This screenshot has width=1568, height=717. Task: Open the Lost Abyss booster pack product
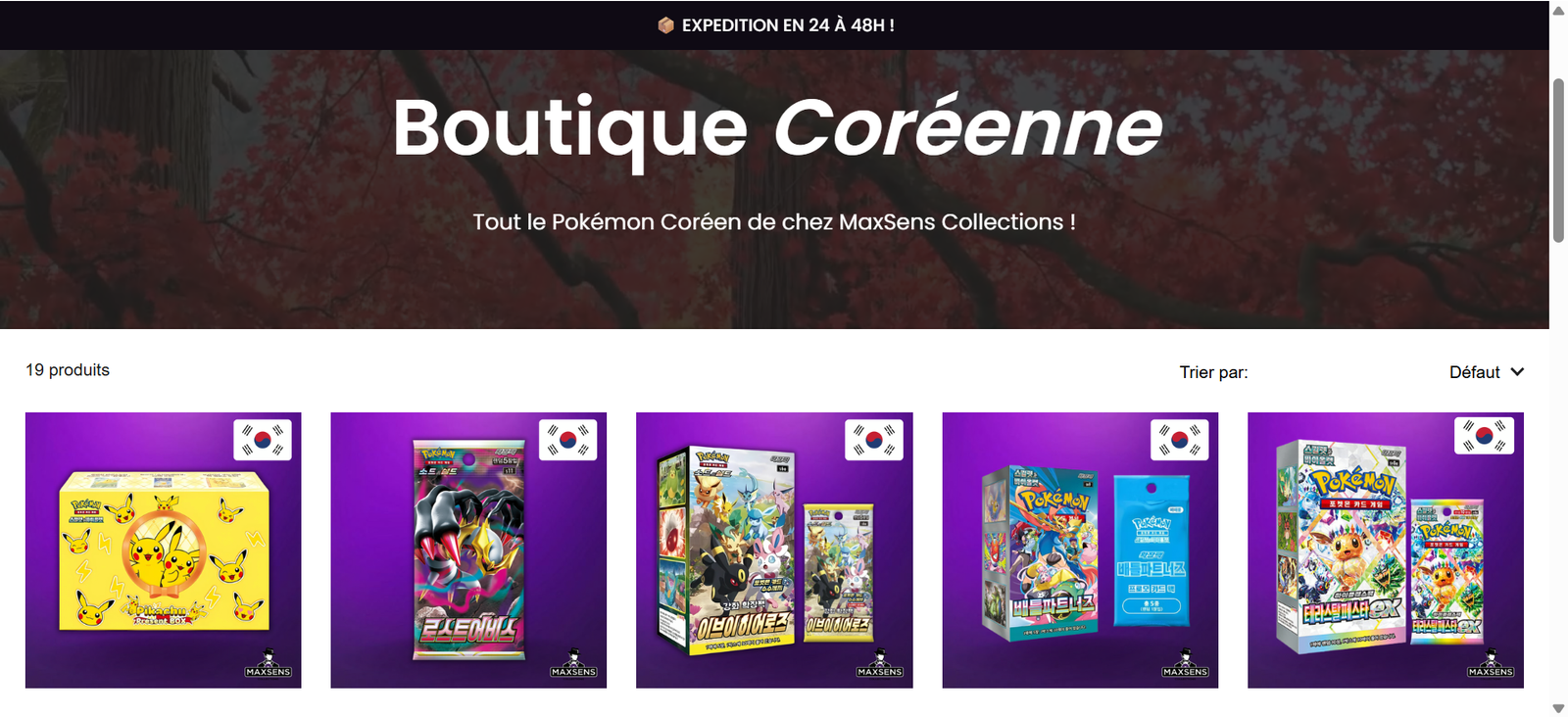click(x=468, y=550)
